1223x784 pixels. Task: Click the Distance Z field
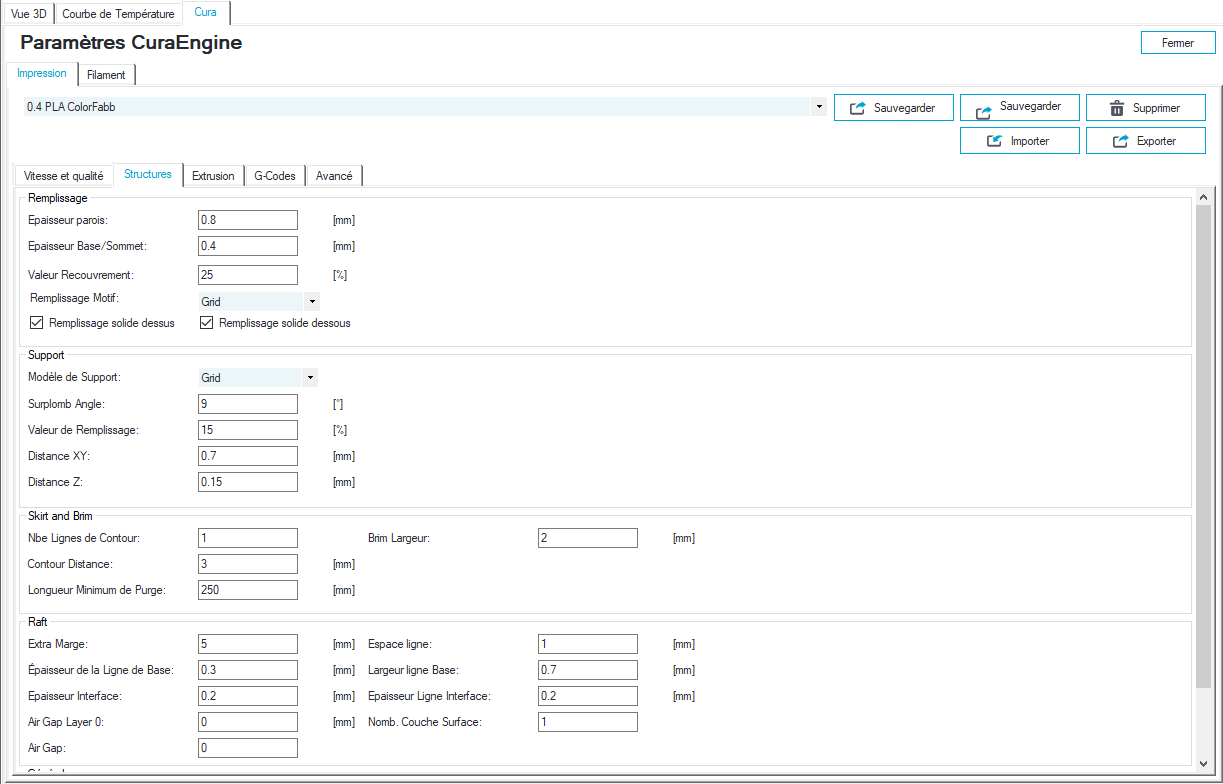click(x=248, y=482)
